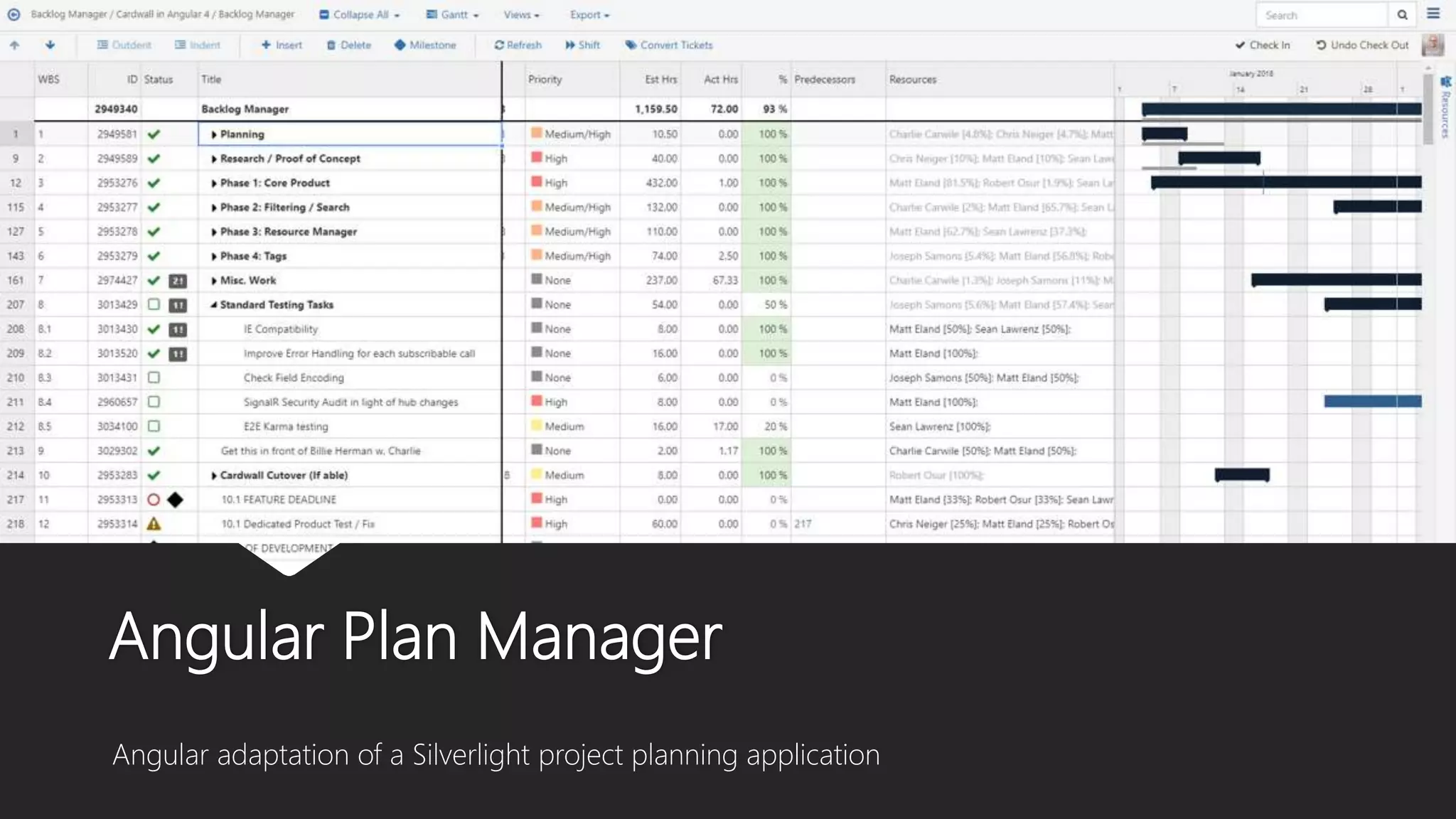Move task down with arrow icon
The image size is (1456, 819).
[x=50, y=45]
